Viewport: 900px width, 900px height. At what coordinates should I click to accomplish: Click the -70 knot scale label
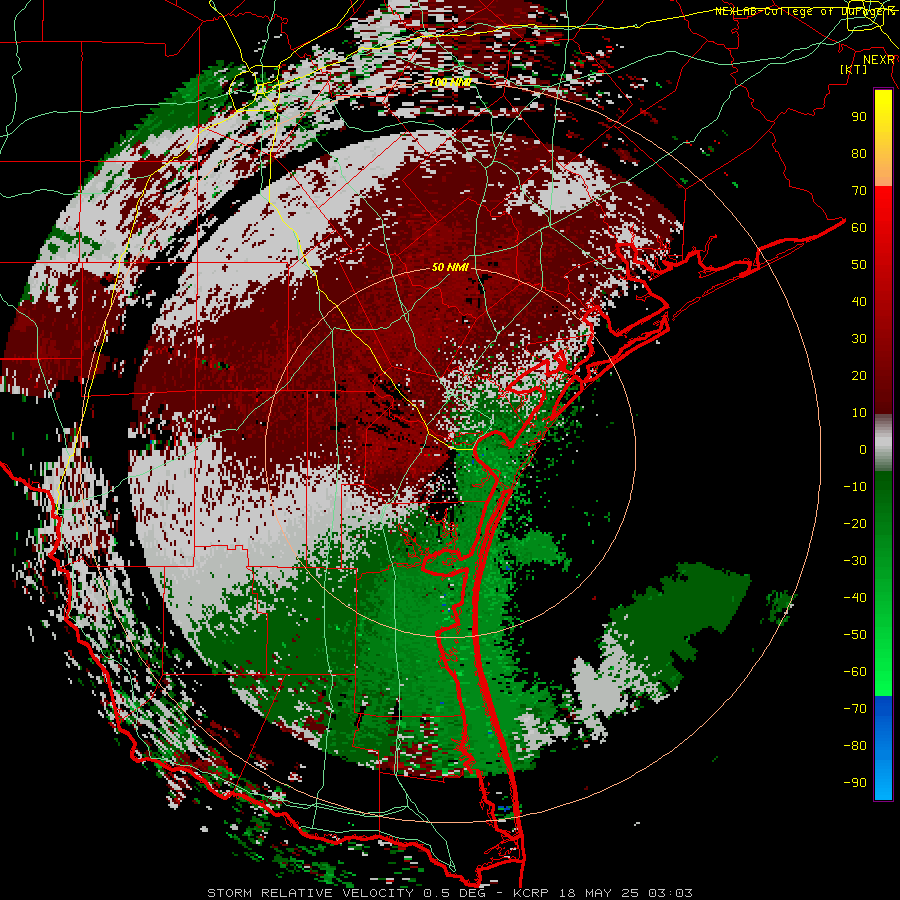[x=855, y=709]
